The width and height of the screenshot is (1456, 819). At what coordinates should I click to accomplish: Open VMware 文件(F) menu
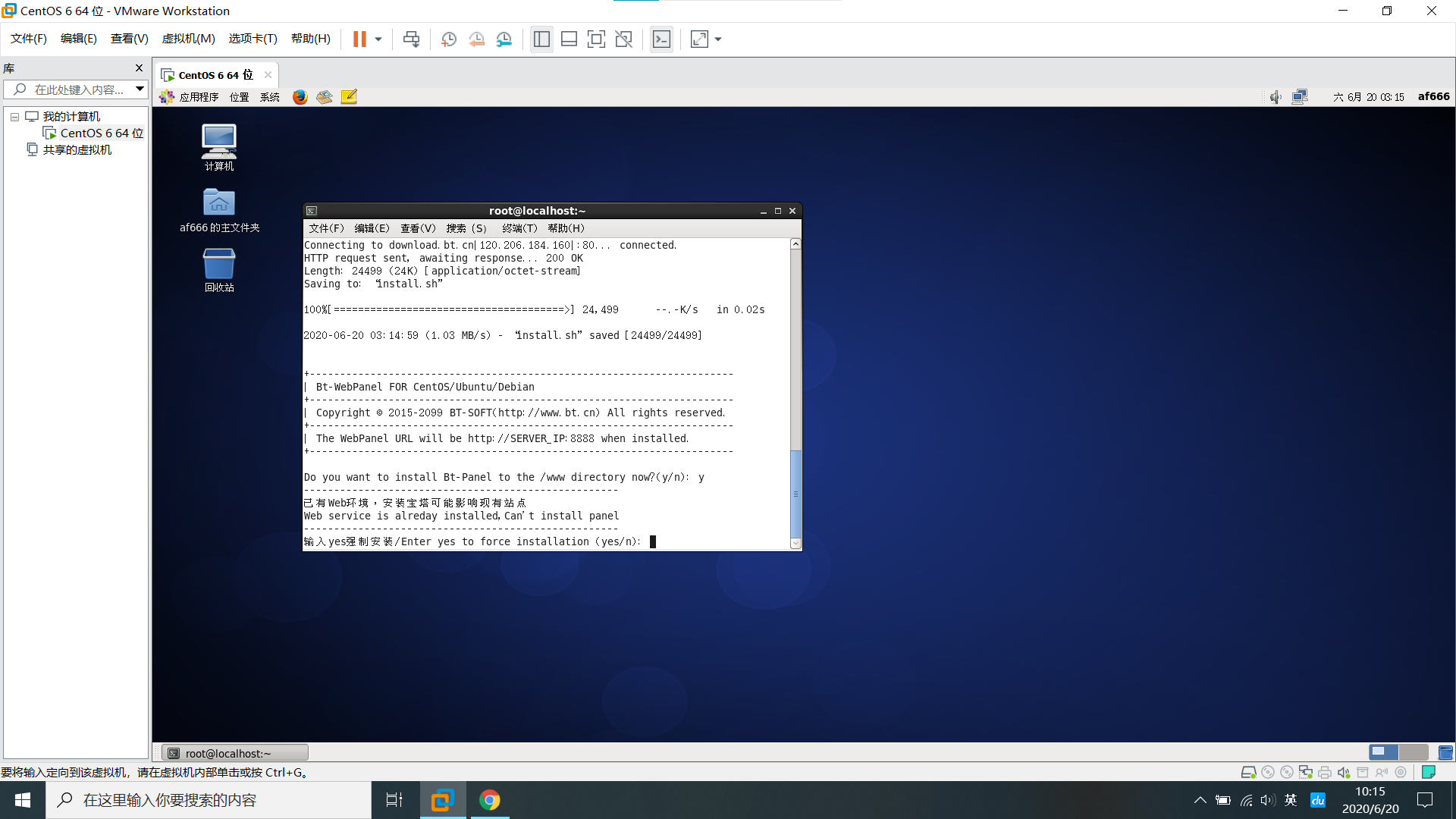(29, 39)
